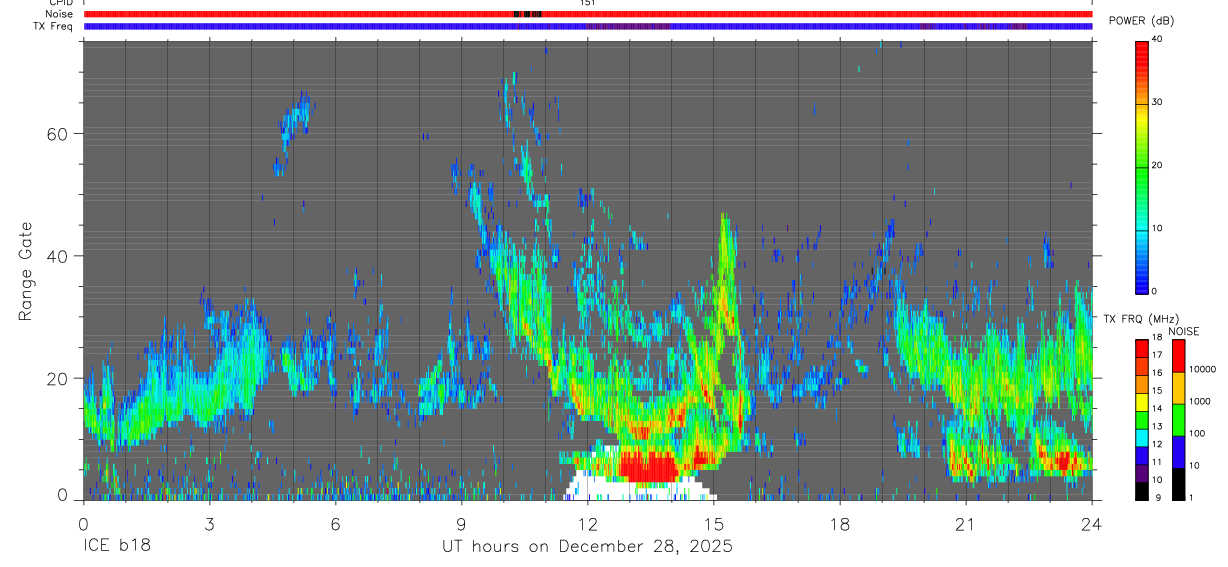Select the 40 tick on power scale

click(1158, 39)
